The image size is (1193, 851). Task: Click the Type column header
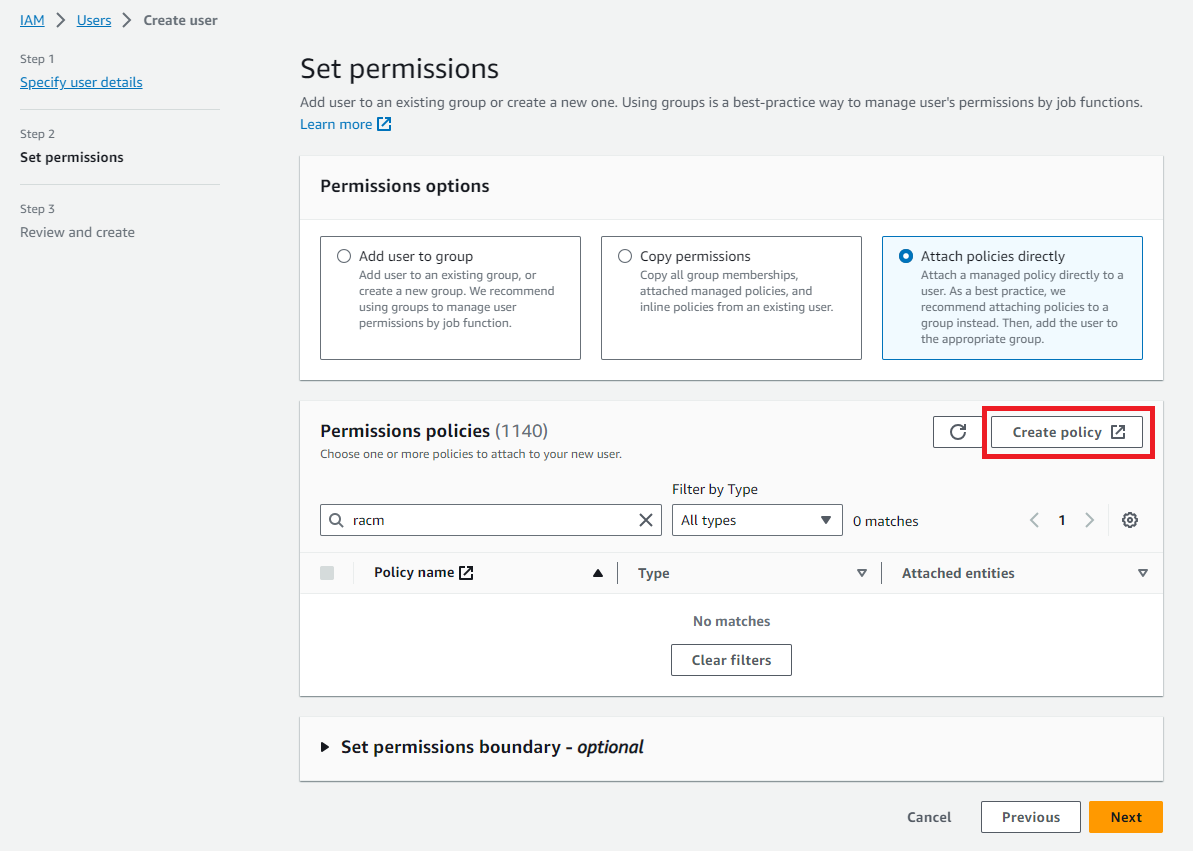654,573
